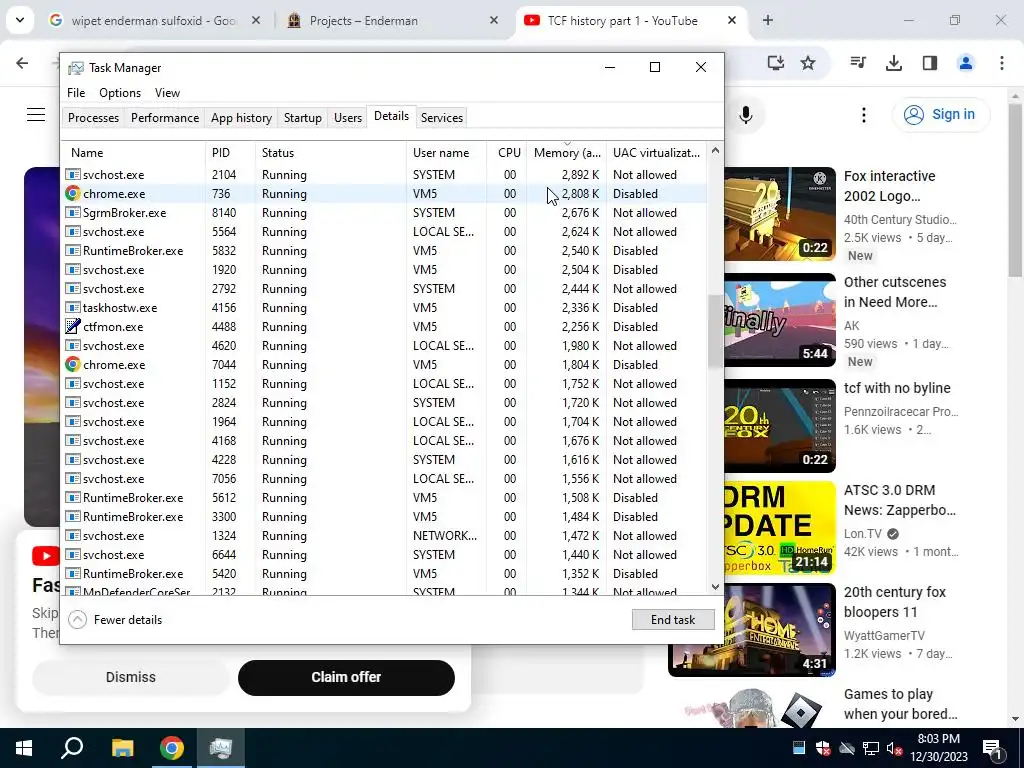
Task: Click install app icon in address bar
Action: (x=775, y=63)
